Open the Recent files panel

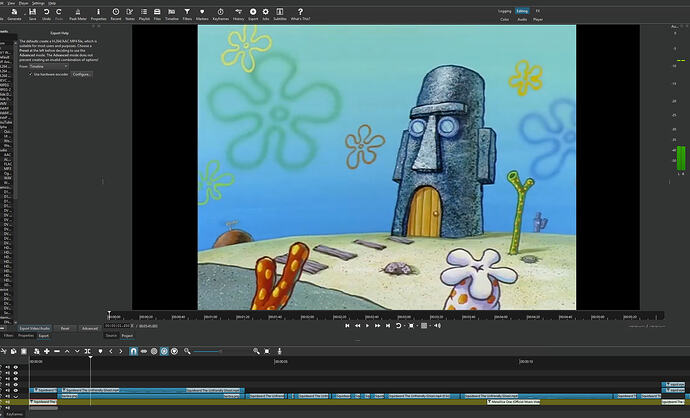[x=116, y=12]
